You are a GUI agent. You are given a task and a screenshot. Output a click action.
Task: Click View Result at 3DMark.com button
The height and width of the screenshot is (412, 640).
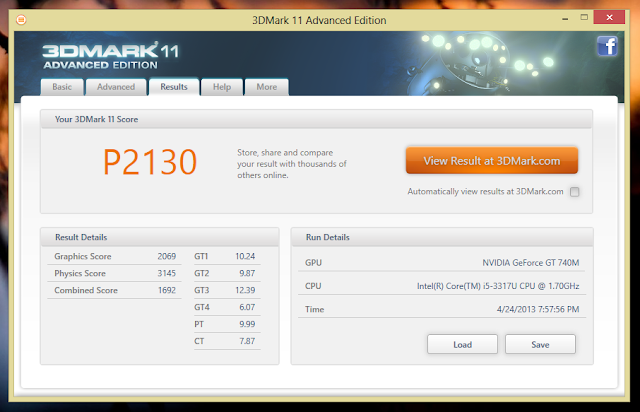(492, 161)
